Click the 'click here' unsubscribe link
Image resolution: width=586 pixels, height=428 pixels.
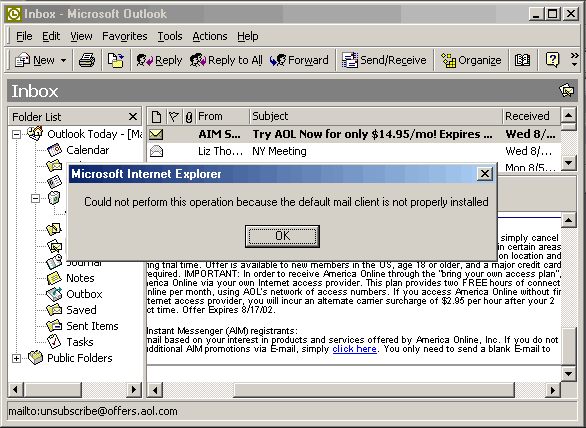click(x=354, y=349)
